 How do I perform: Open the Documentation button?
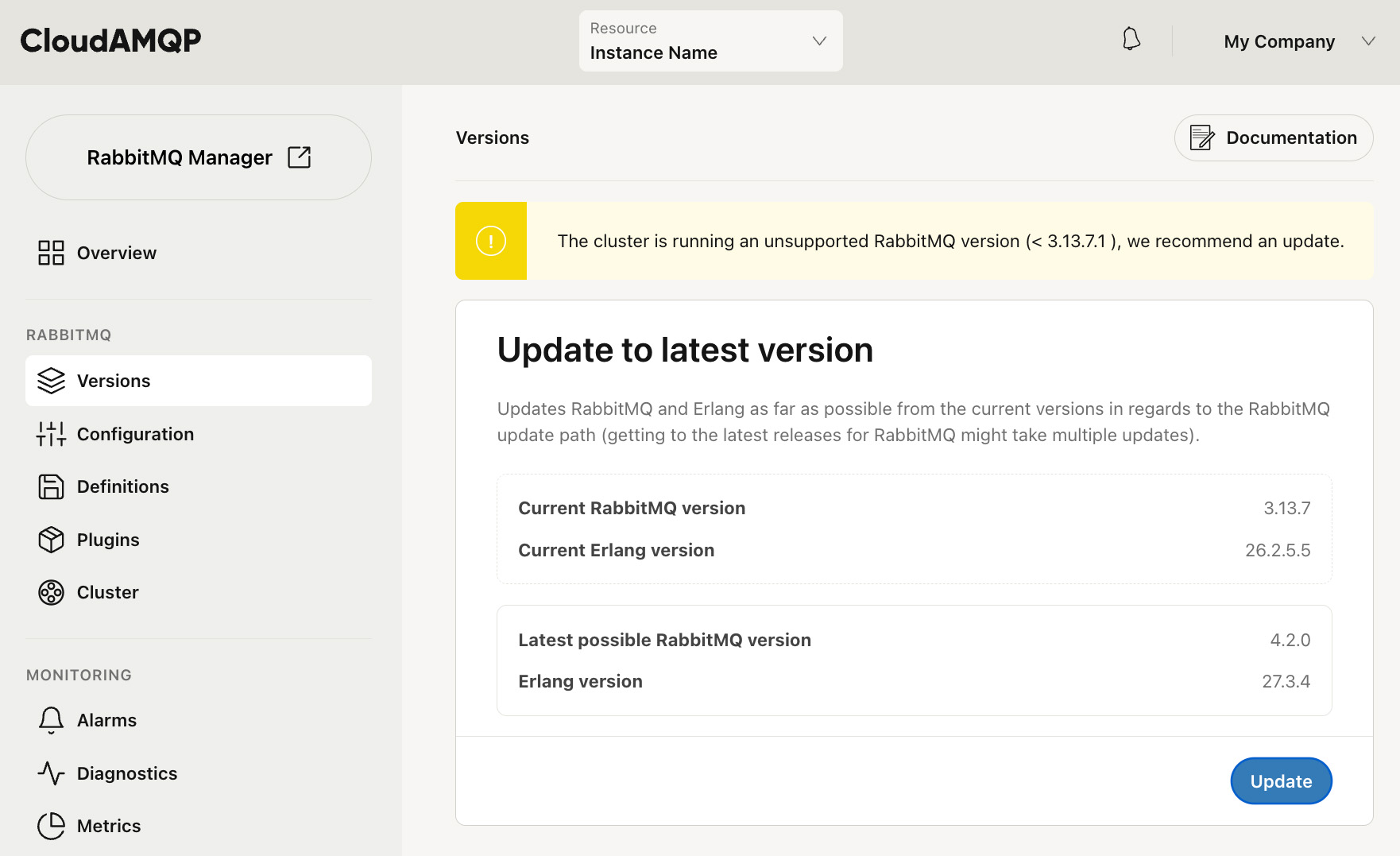pyautogui.click(x=1273, y=138)
